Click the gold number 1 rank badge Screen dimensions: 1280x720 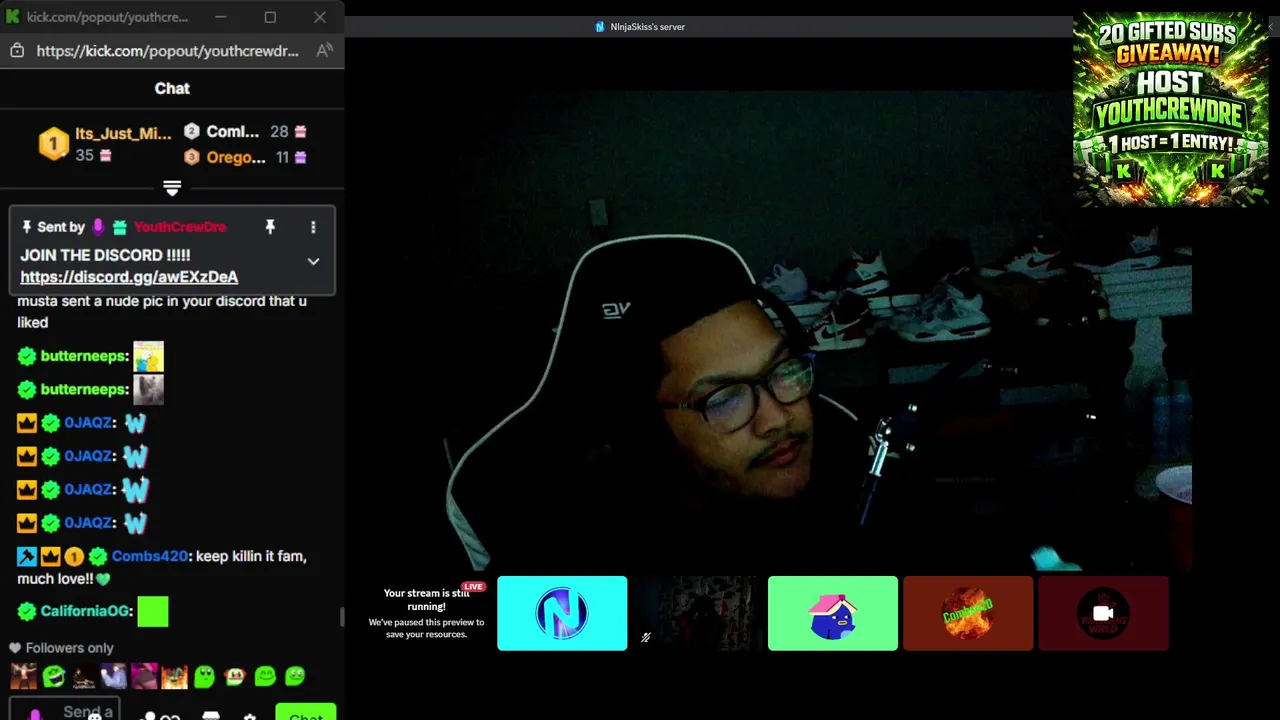(53, 144)
